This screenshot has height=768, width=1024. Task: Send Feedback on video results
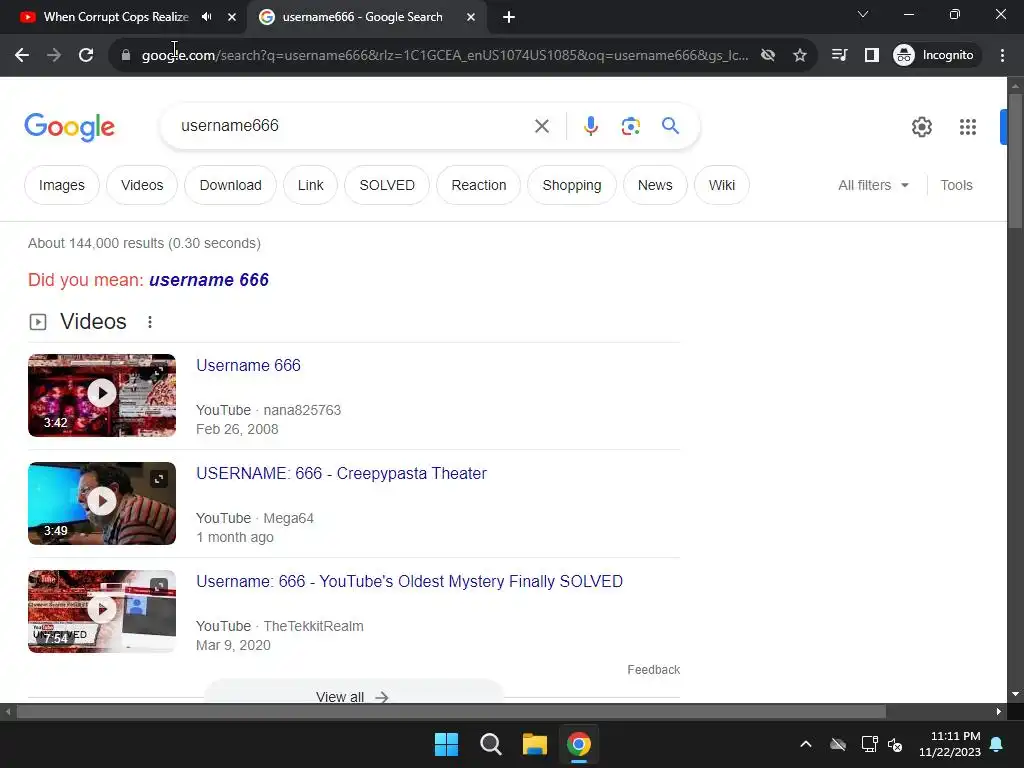(654, 670)
